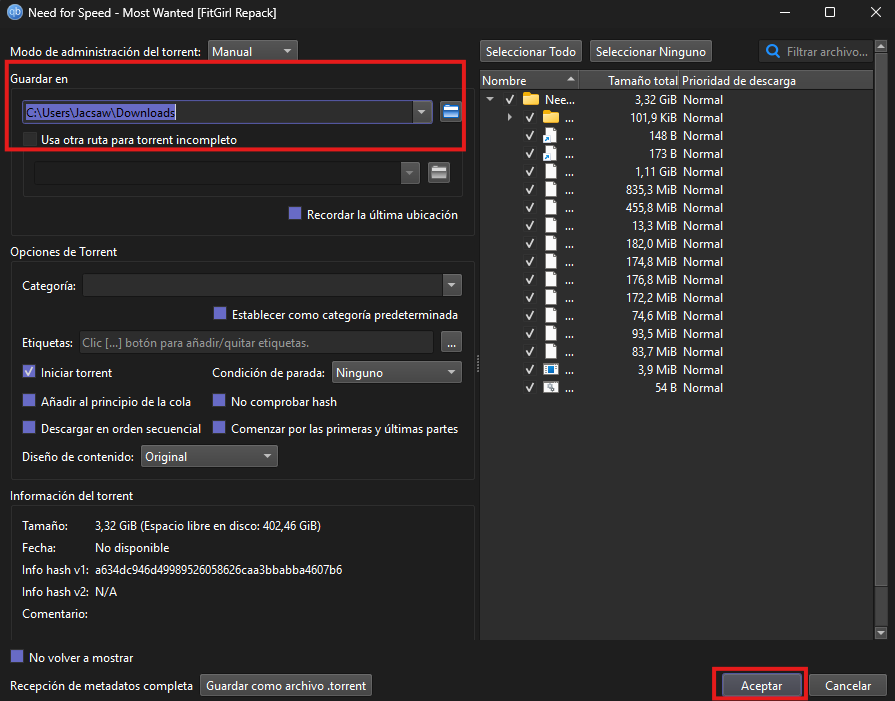Browse for save folder with blue folder icon
Screen dimensions: 895x701
[451, 112]
